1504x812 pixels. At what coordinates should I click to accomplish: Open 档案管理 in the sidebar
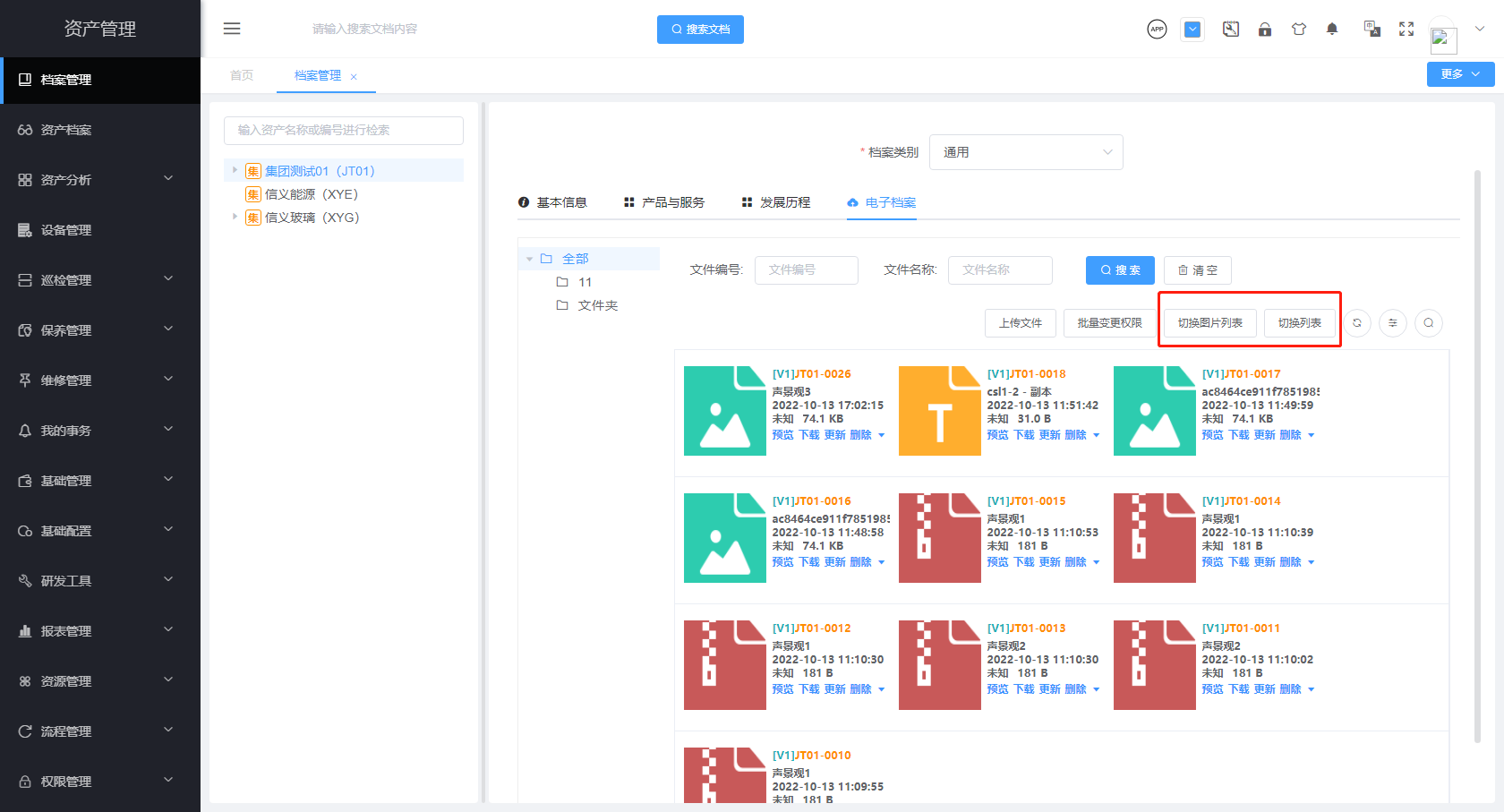pyautogui.click(x=100, y=80)
